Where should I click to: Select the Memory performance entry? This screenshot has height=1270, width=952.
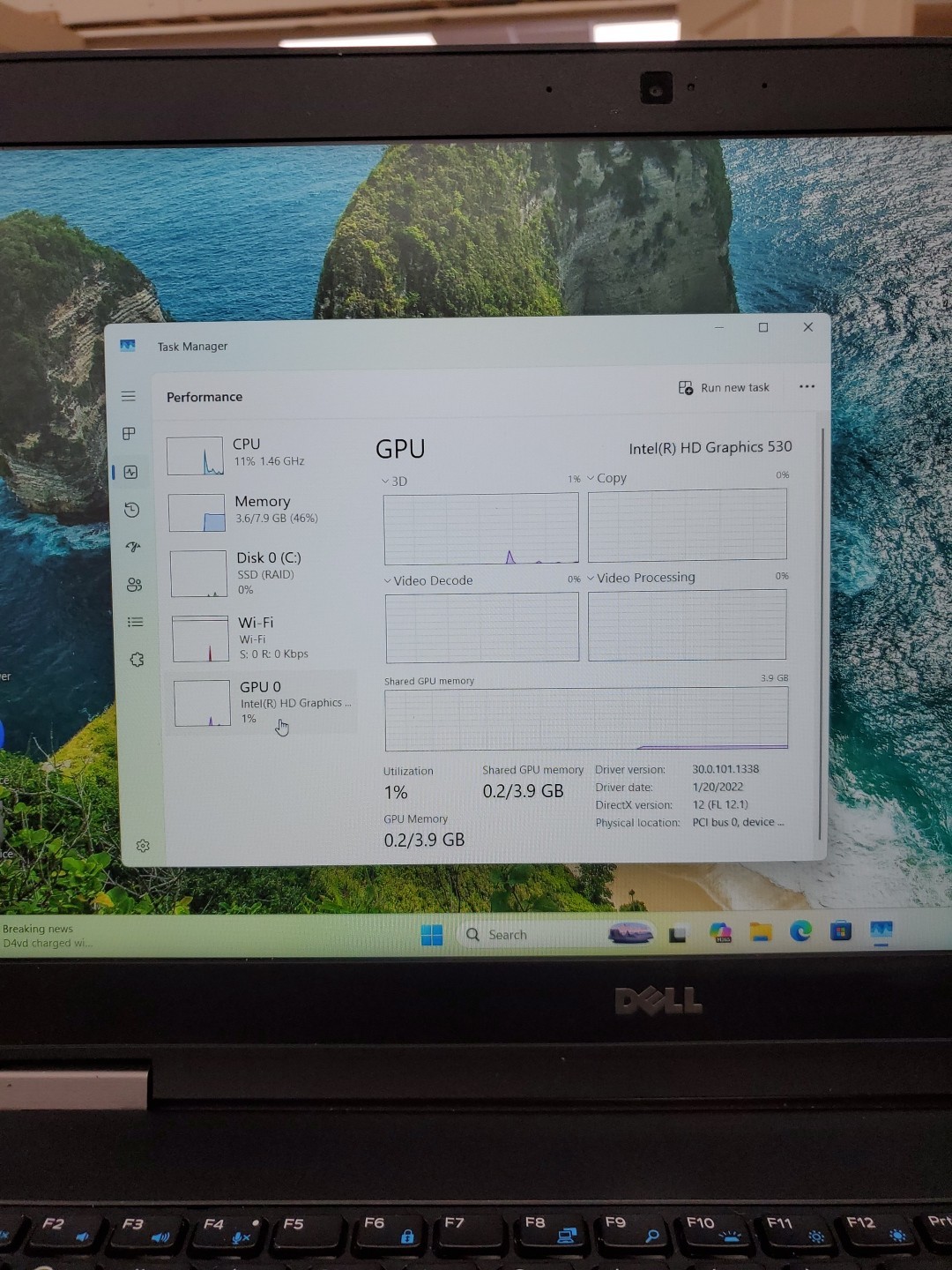(x=261, y=512)
